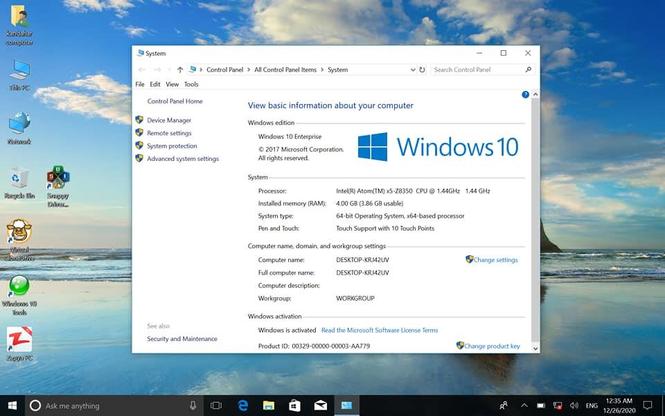
Task: Expand the address bar history dropdown
Action: pyautogui.click(x=413, y=70)
